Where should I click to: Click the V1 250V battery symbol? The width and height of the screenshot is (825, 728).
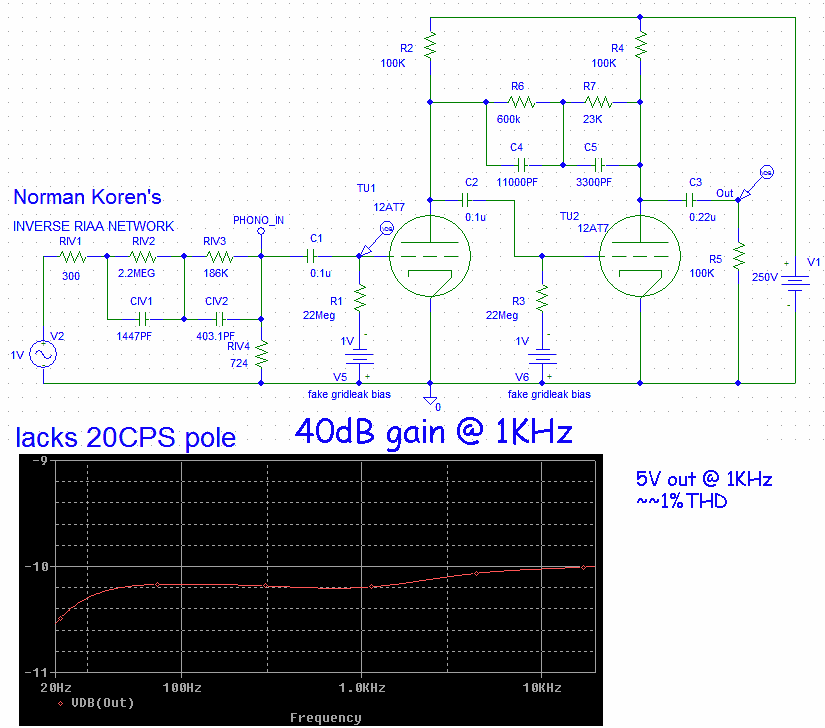(794, 284)
